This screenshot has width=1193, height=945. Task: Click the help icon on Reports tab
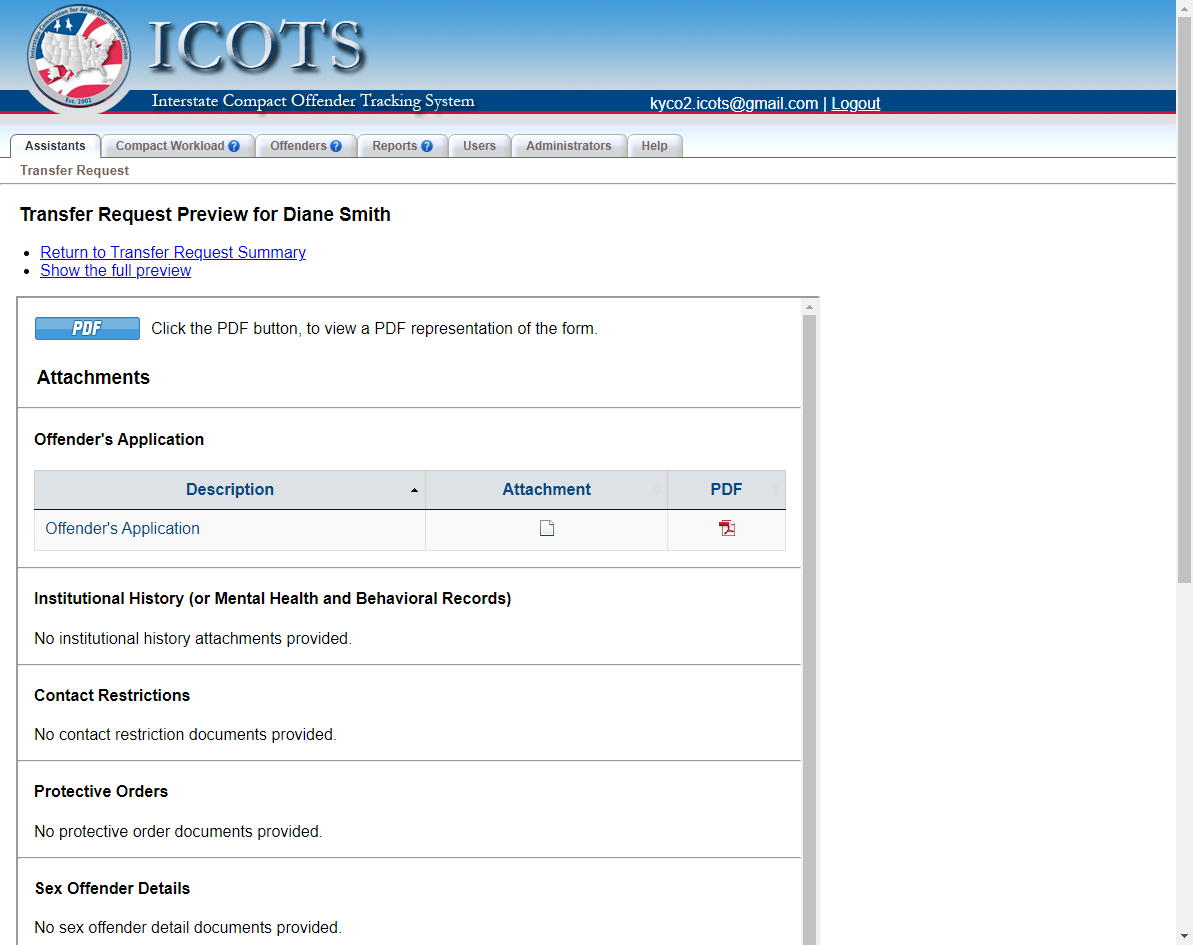pyautogui.click(x=427, y=146)
